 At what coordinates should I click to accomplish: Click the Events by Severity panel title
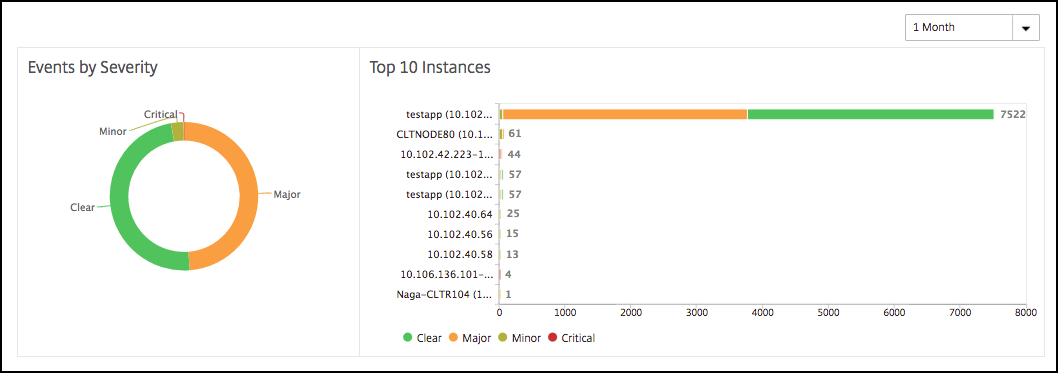92,67
